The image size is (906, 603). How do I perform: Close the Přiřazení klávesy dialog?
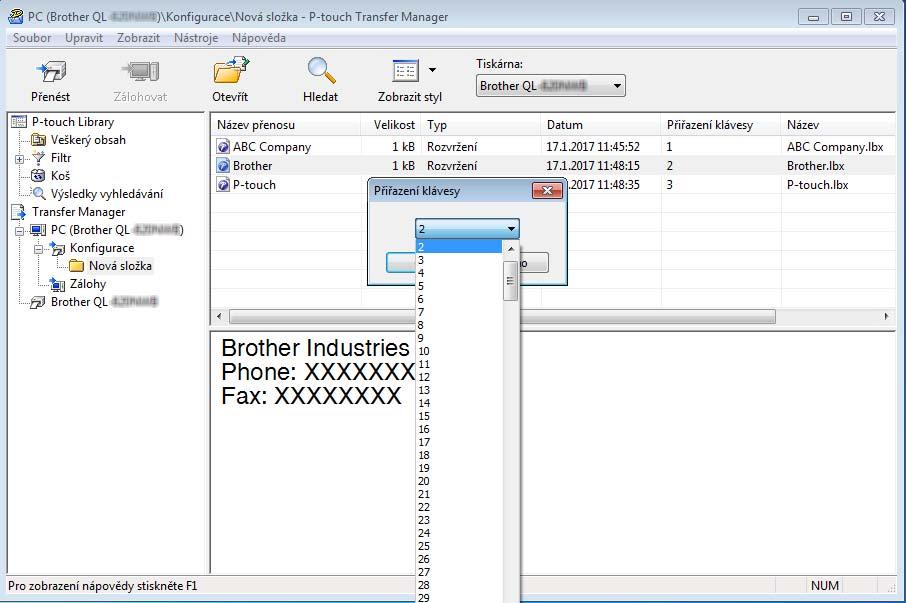tap(547, 191)
